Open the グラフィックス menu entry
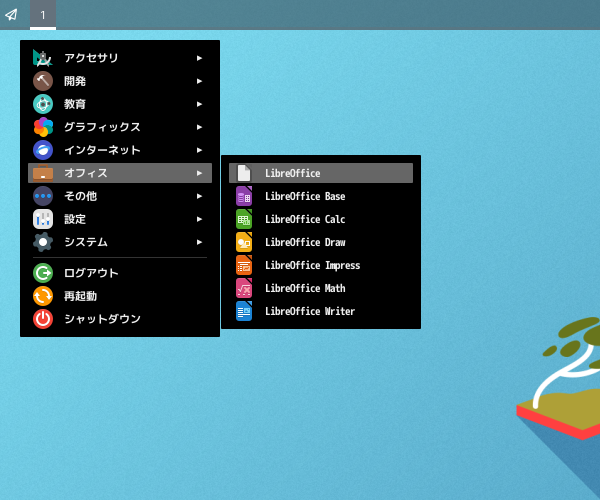600x500 pixels. pos(120,127)
